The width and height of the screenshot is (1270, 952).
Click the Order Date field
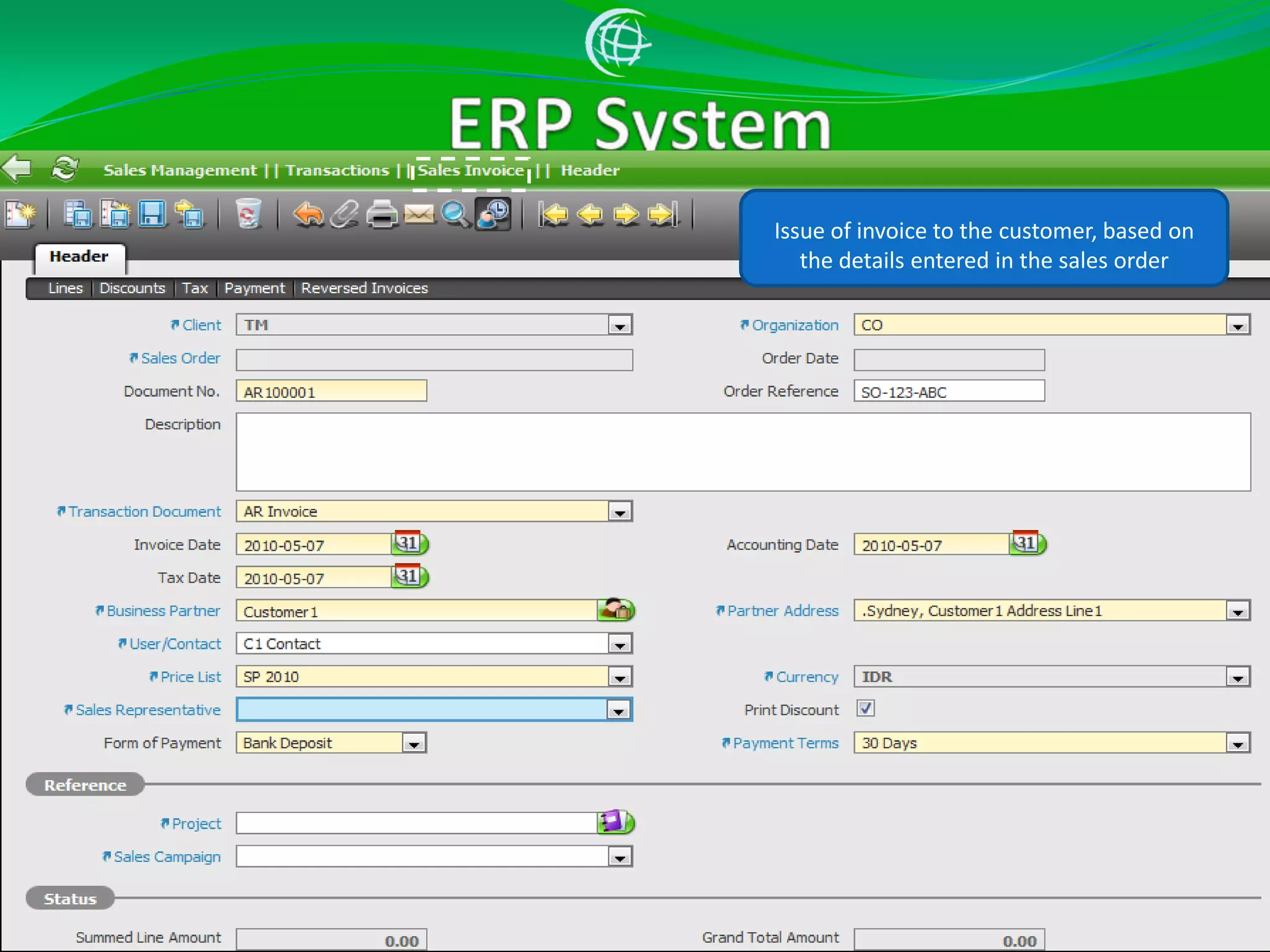point(949,359)
